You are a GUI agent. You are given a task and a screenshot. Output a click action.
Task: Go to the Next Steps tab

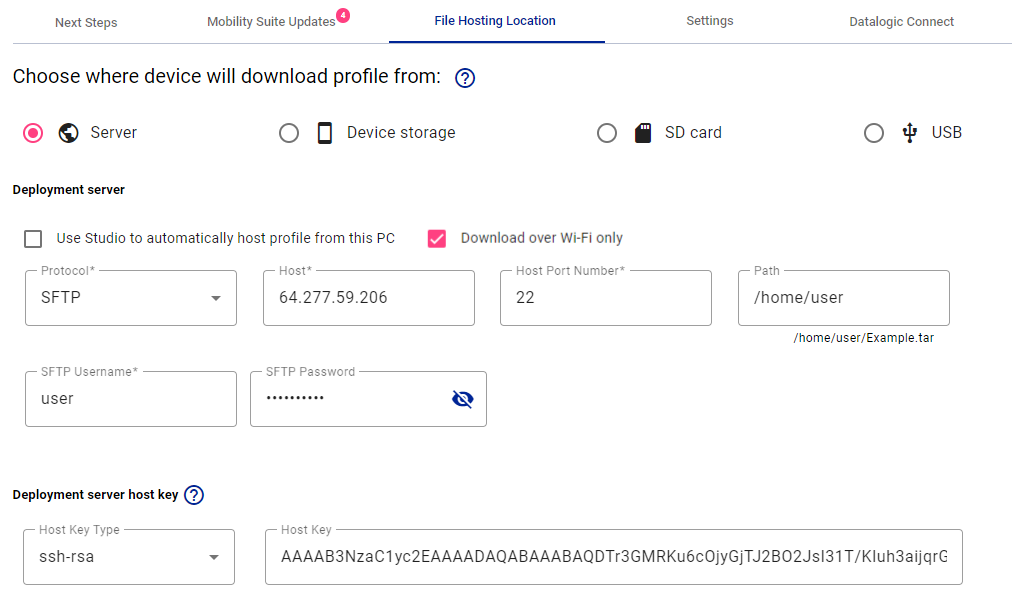86,22
